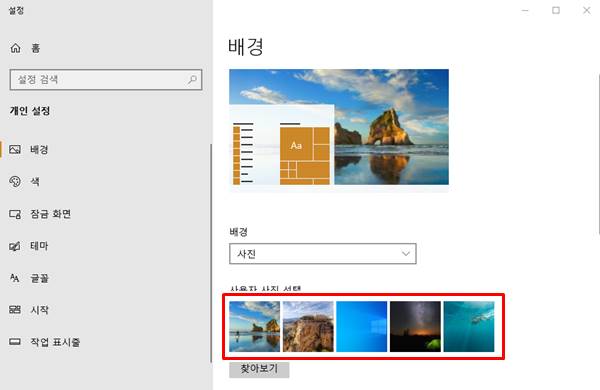Click the 찾아보기 browse button

(259, 369)
